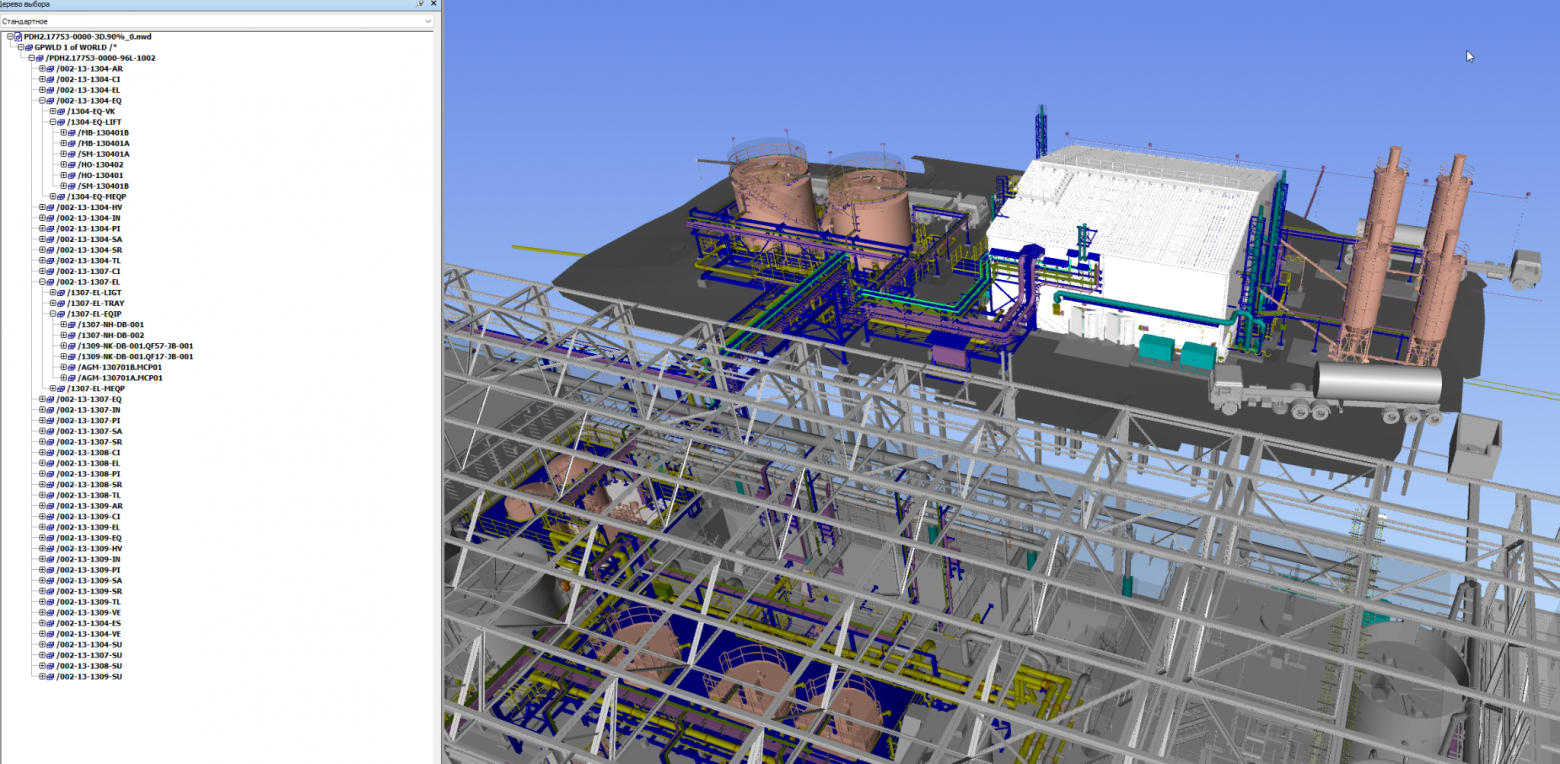This screenshot has height=764, width=1560.
Task: Click the icon beside /SM-130401A
Action: tap(72, 154)
